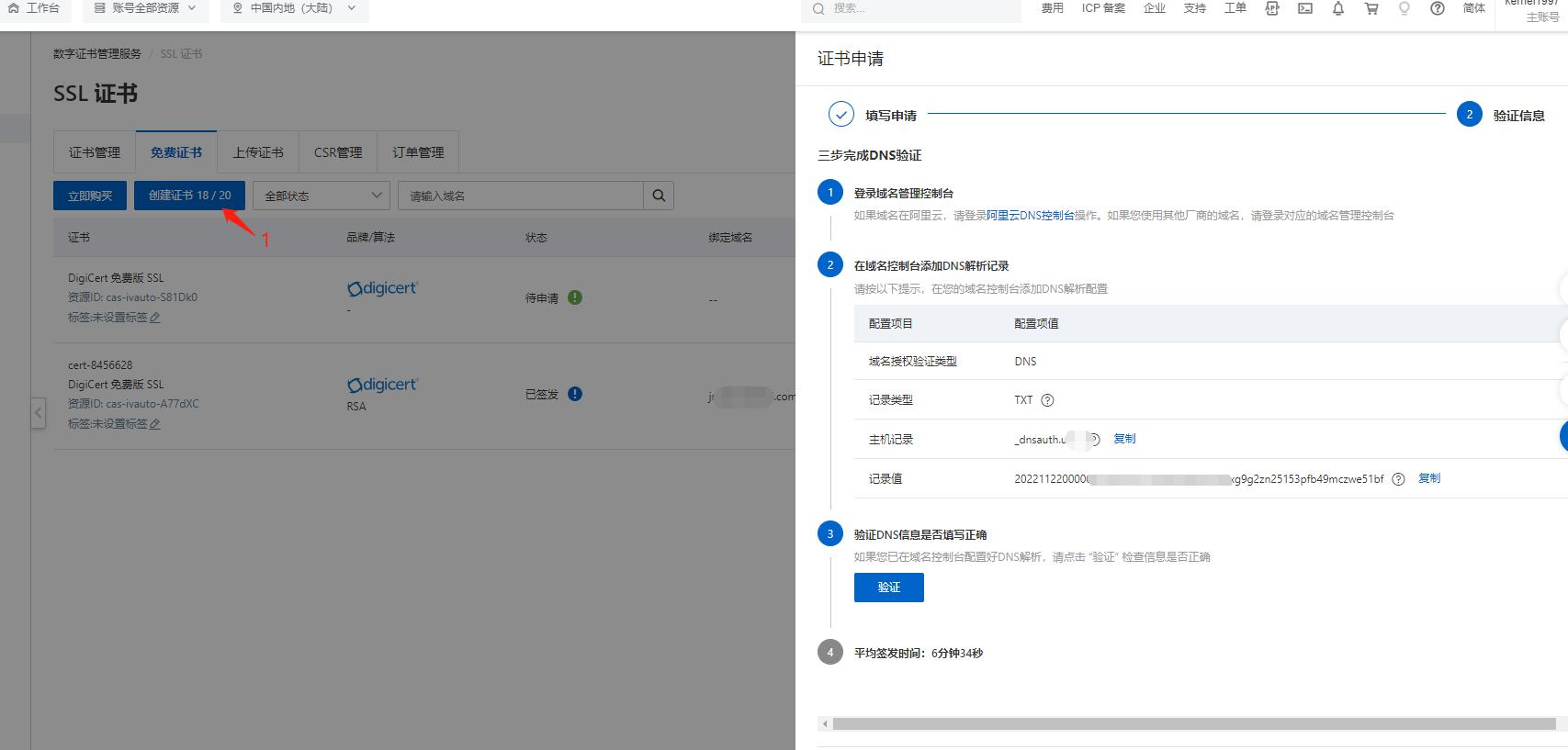
Task: Click green status icon next to 待申请
Action: 575,297
